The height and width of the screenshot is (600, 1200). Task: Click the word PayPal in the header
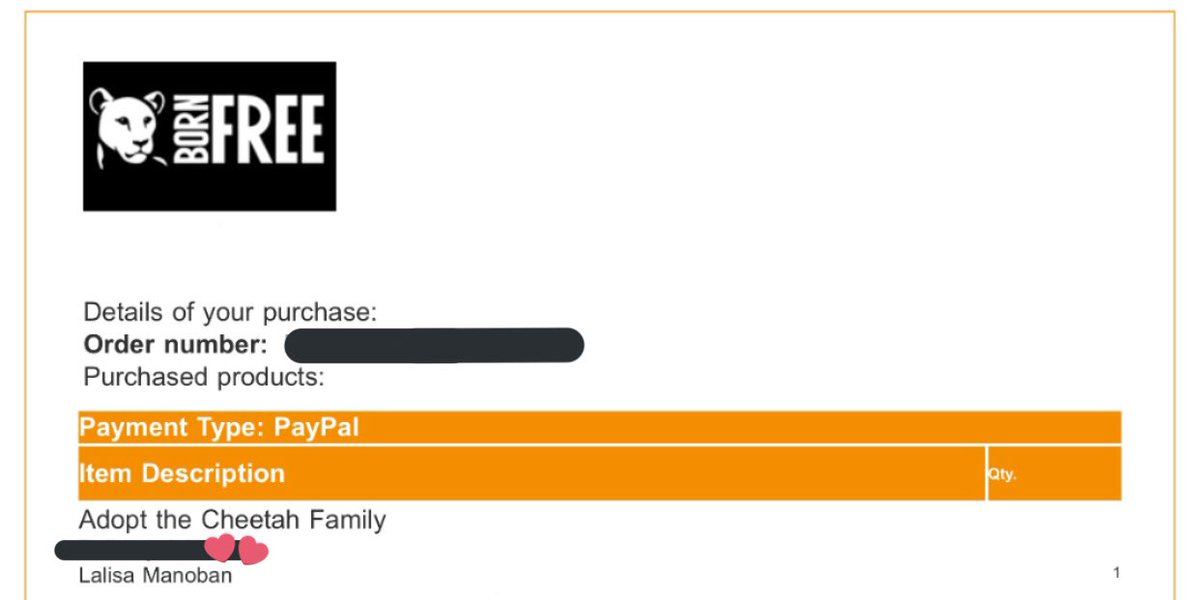316,428
